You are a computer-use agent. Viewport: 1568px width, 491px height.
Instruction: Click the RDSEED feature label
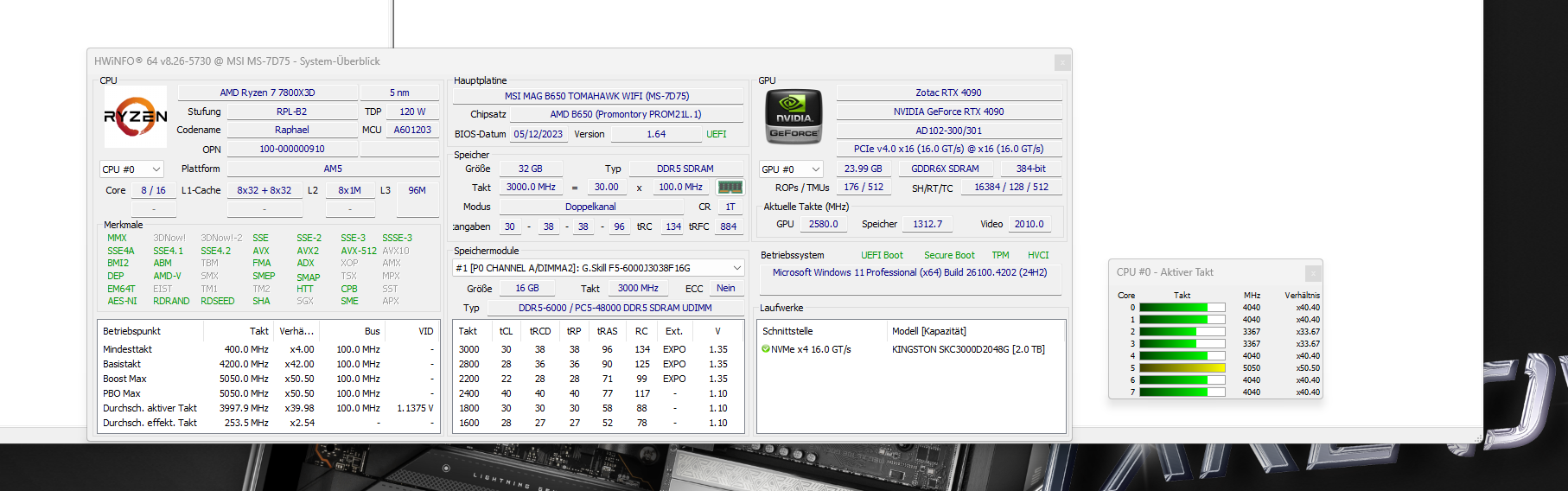[x=217, y=301]
